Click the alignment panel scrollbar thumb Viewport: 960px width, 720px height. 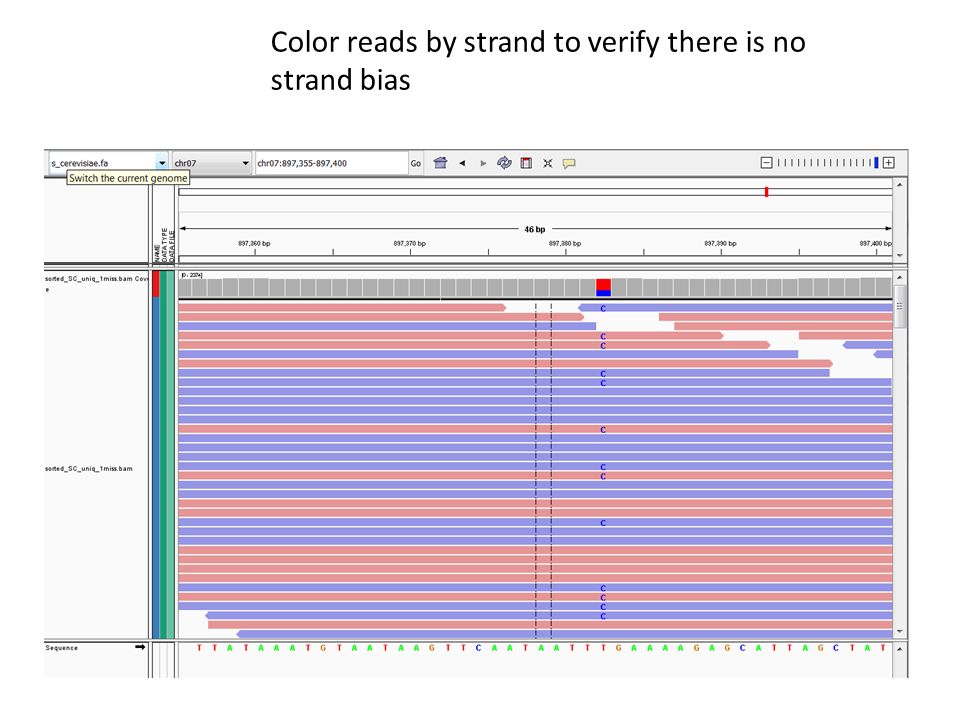[899, 306]
